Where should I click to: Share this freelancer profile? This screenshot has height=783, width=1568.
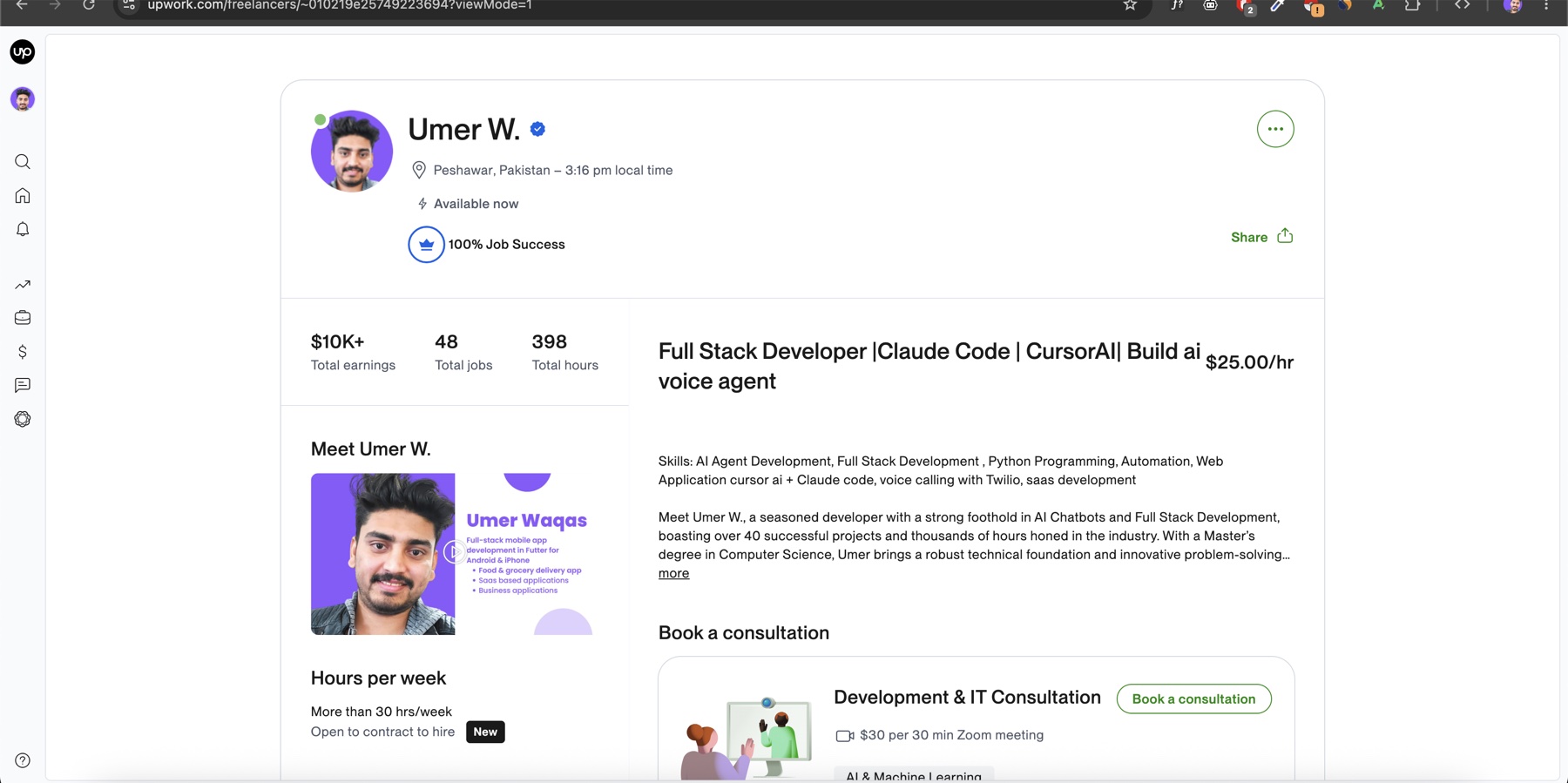[x=1261, y=237]
